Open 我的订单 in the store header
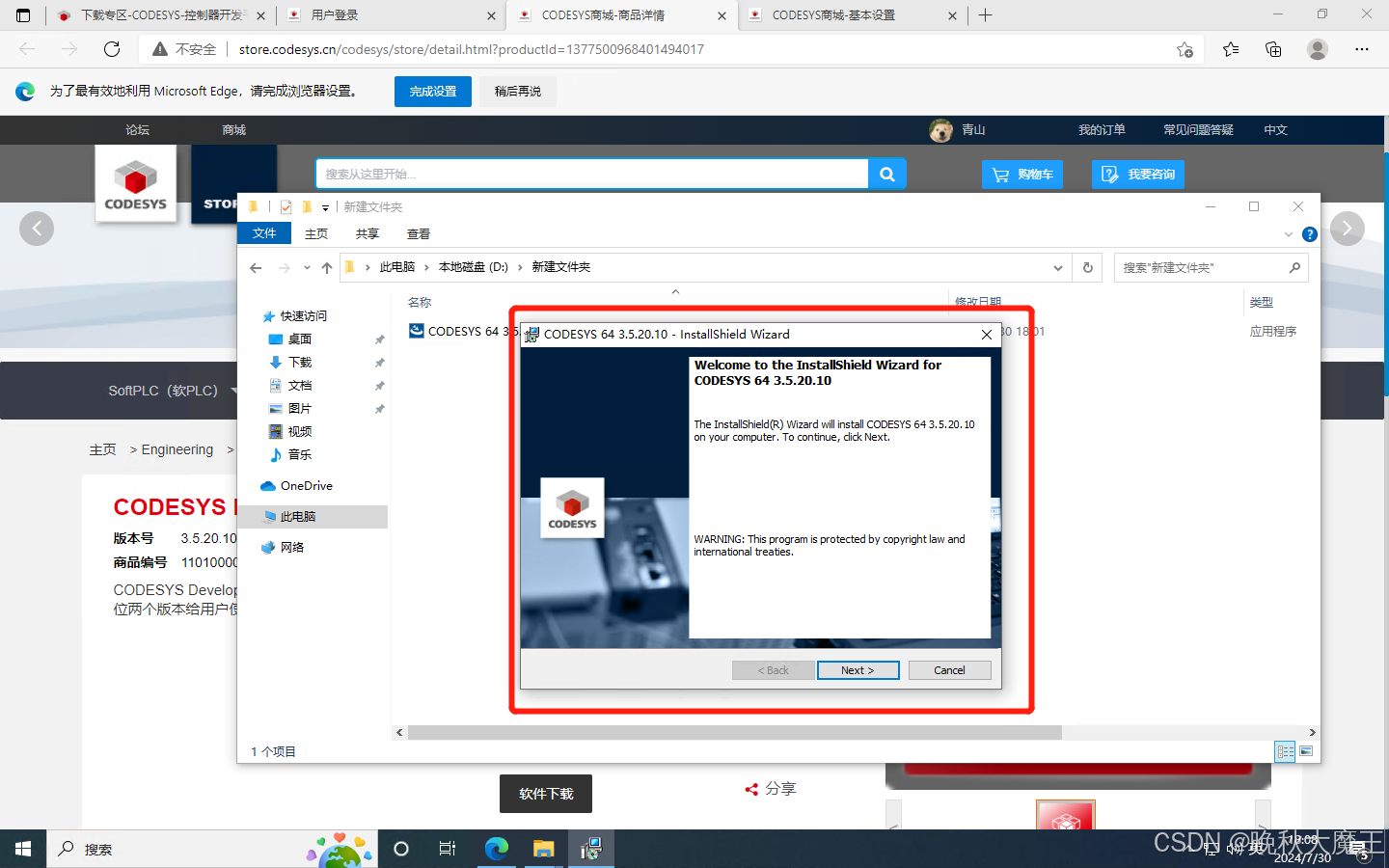The height and width of the screenshot is (868, 1389). point(1102,130)
